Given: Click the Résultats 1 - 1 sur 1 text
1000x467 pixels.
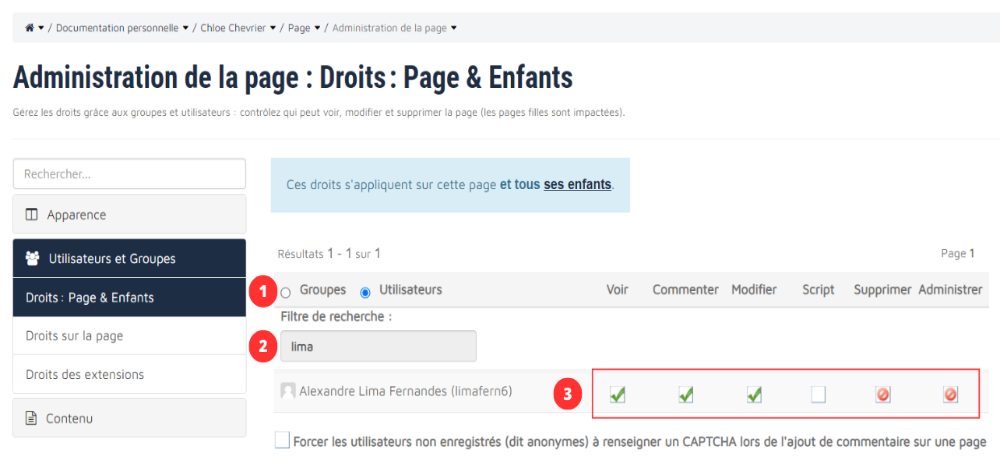Looking at the screenshot, I should (329, 254).
